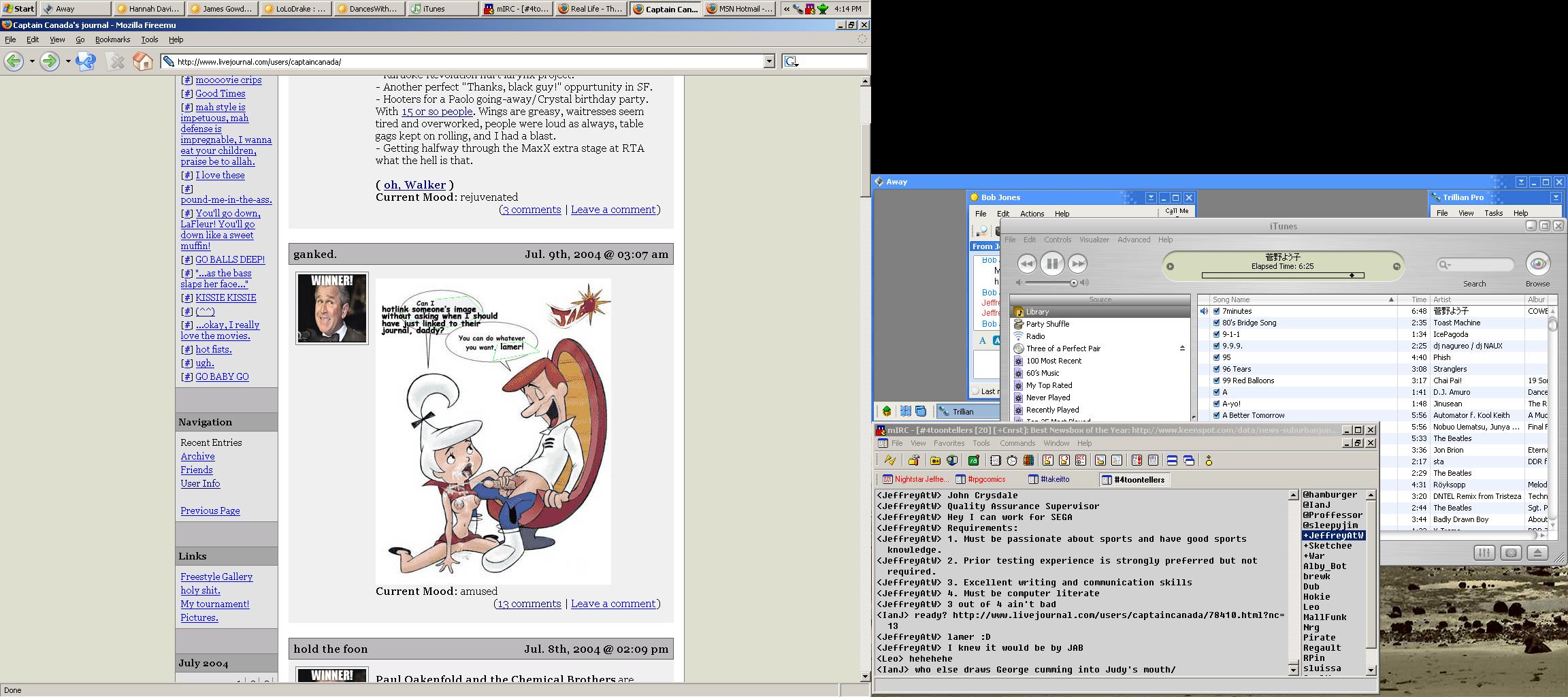1568x697 pixels.
Task: Open Forward button history dropdown arrow
Action: tap(68, 61)
